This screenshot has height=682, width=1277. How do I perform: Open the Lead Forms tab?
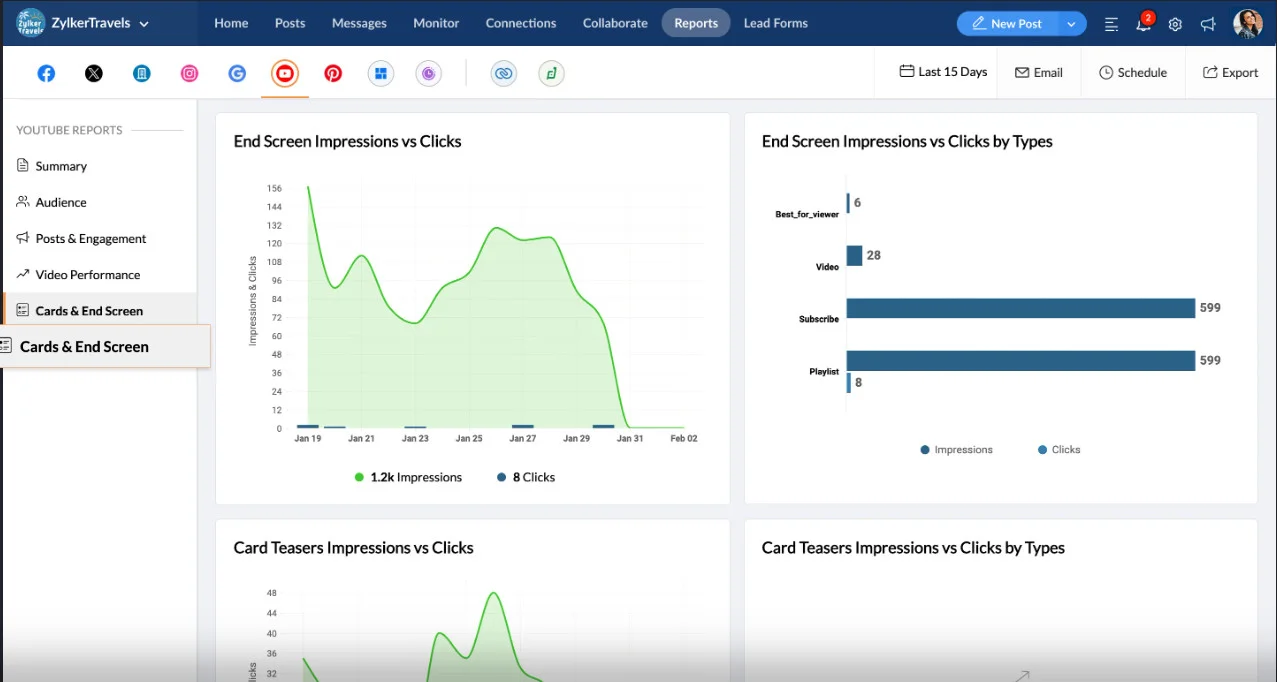(775, 23)
